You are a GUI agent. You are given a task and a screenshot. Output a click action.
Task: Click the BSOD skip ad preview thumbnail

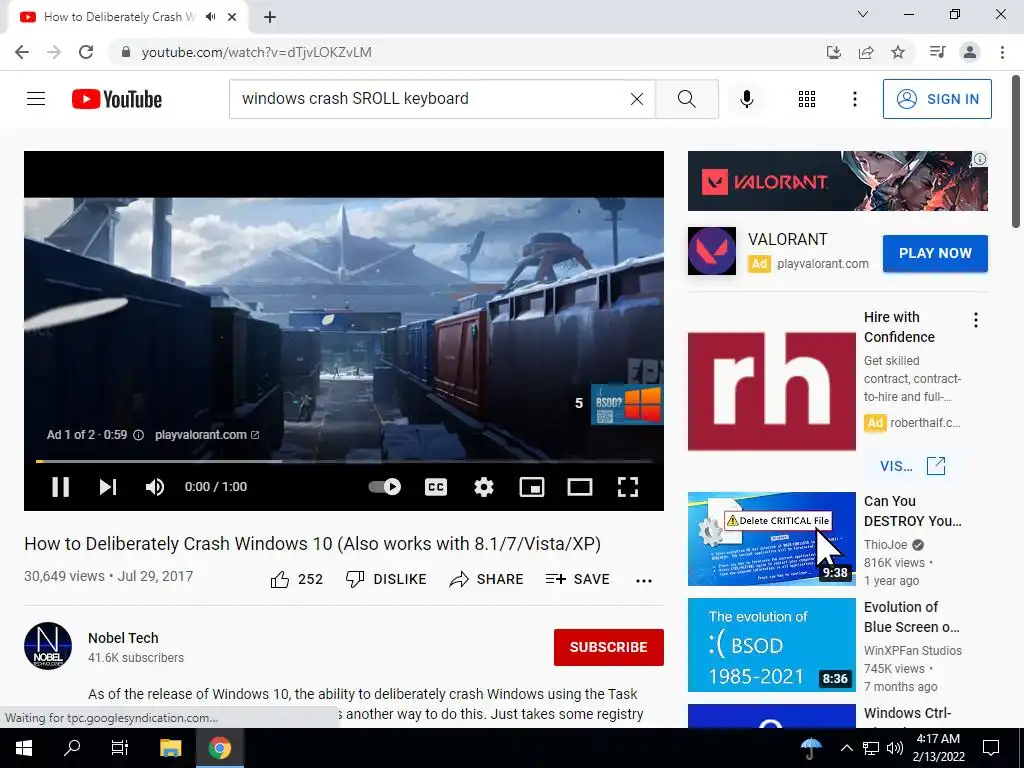pos(627,404)
